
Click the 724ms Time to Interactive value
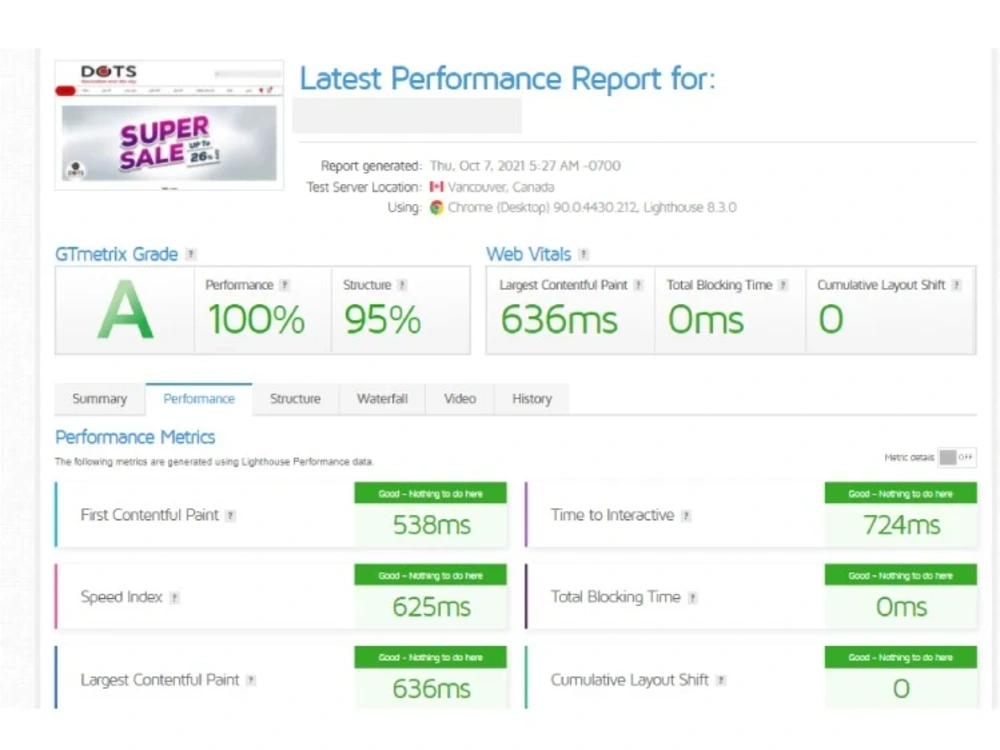point(901,526)
